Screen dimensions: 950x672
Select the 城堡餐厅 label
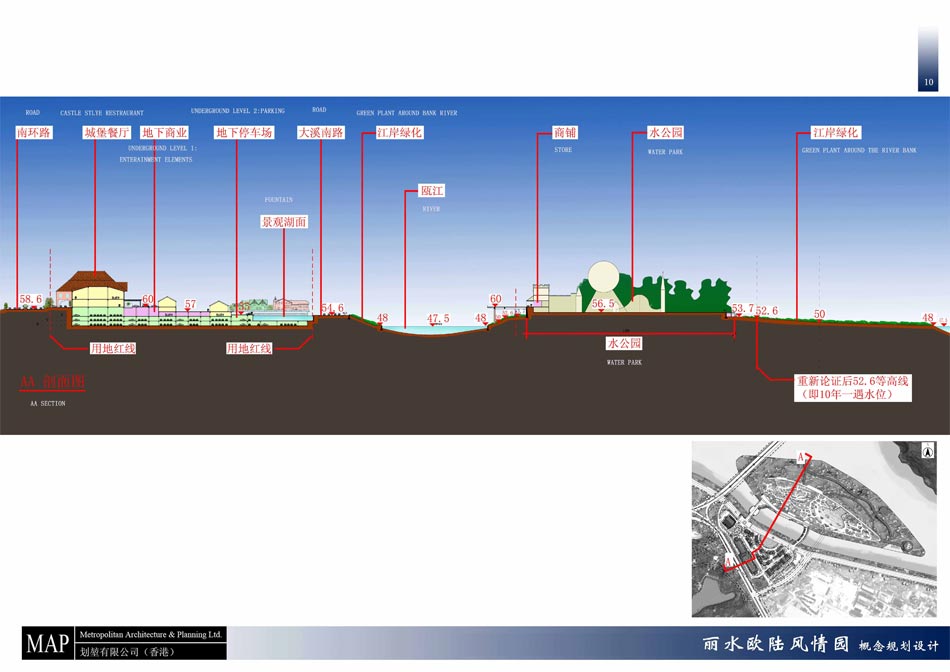pyautogui.click(x=107, y=132)
